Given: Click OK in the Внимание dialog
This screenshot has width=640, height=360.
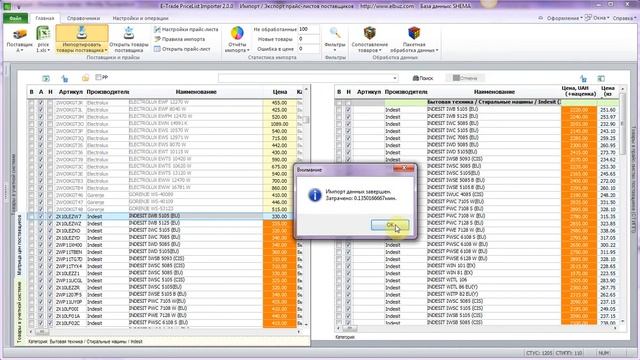Looking at the screenshot, I should (390, 225).
